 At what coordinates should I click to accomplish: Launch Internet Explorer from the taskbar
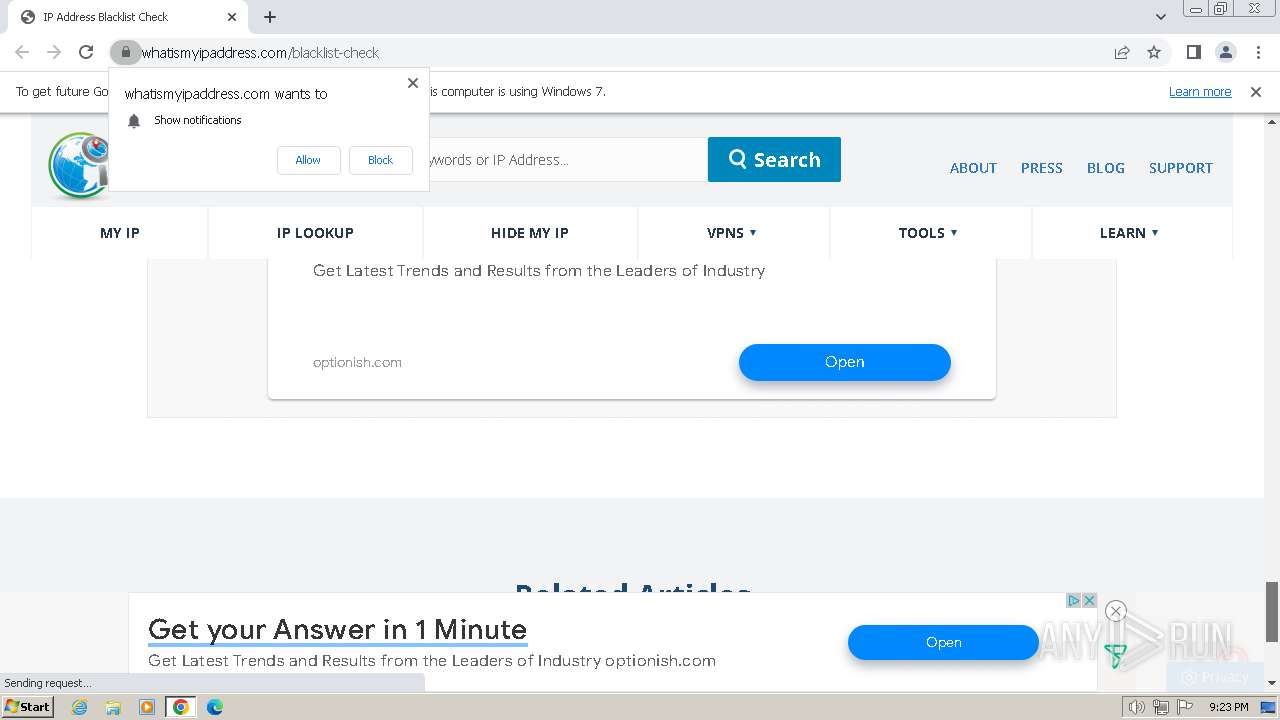[80, 707]
